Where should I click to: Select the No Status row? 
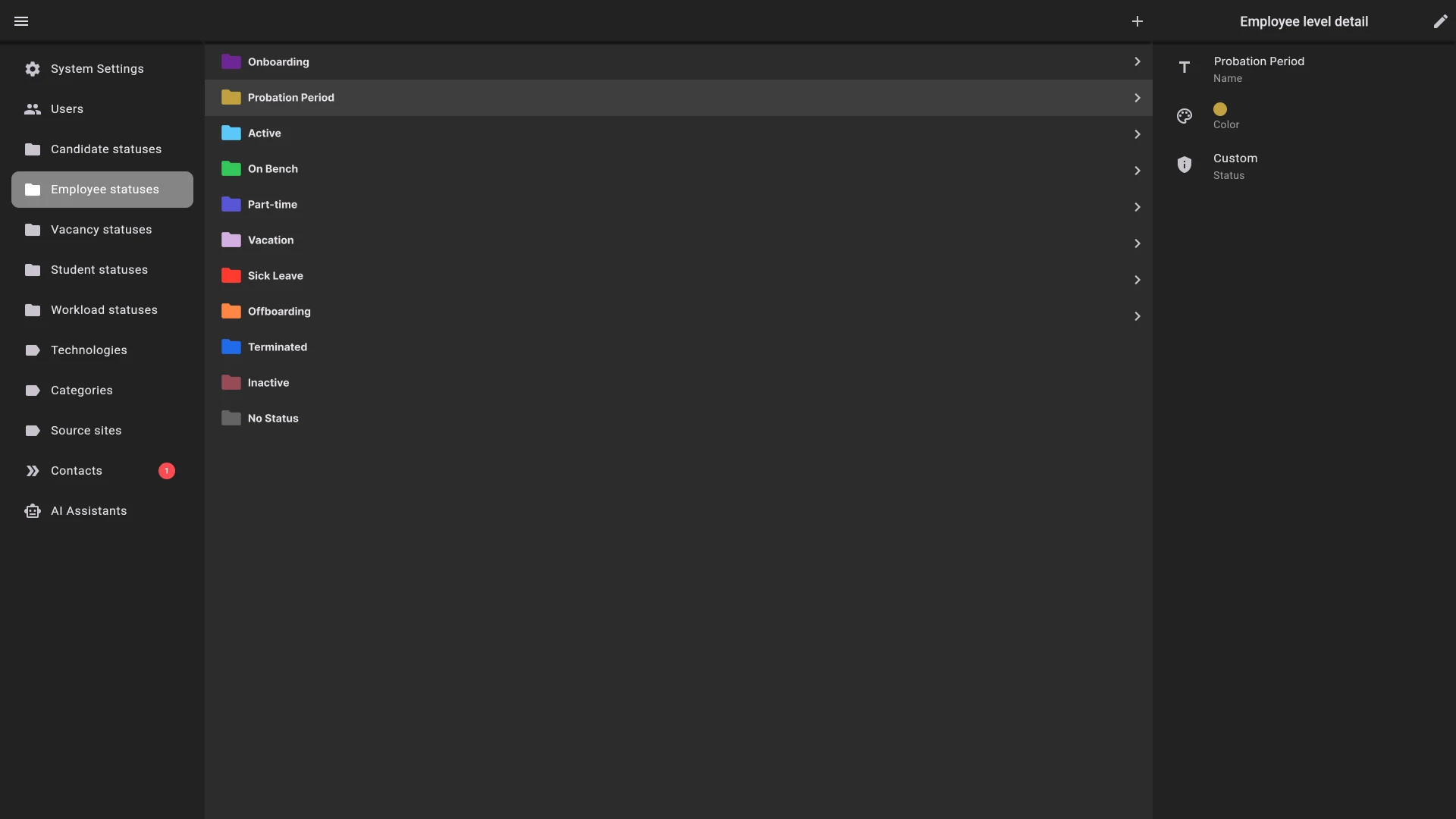coord(273,419)
